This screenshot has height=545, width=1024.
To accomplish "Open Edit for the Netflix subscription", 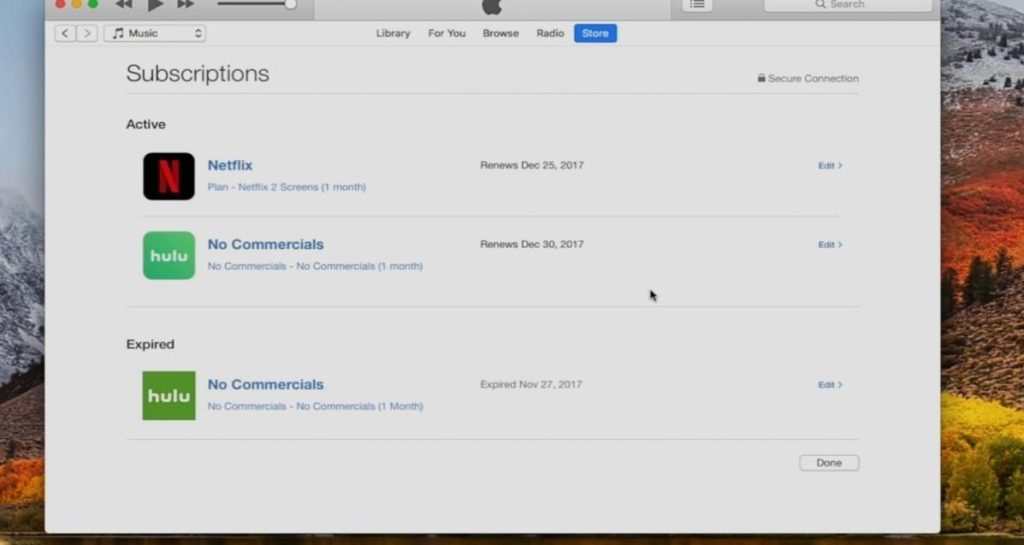I will [x=830, y=166].
